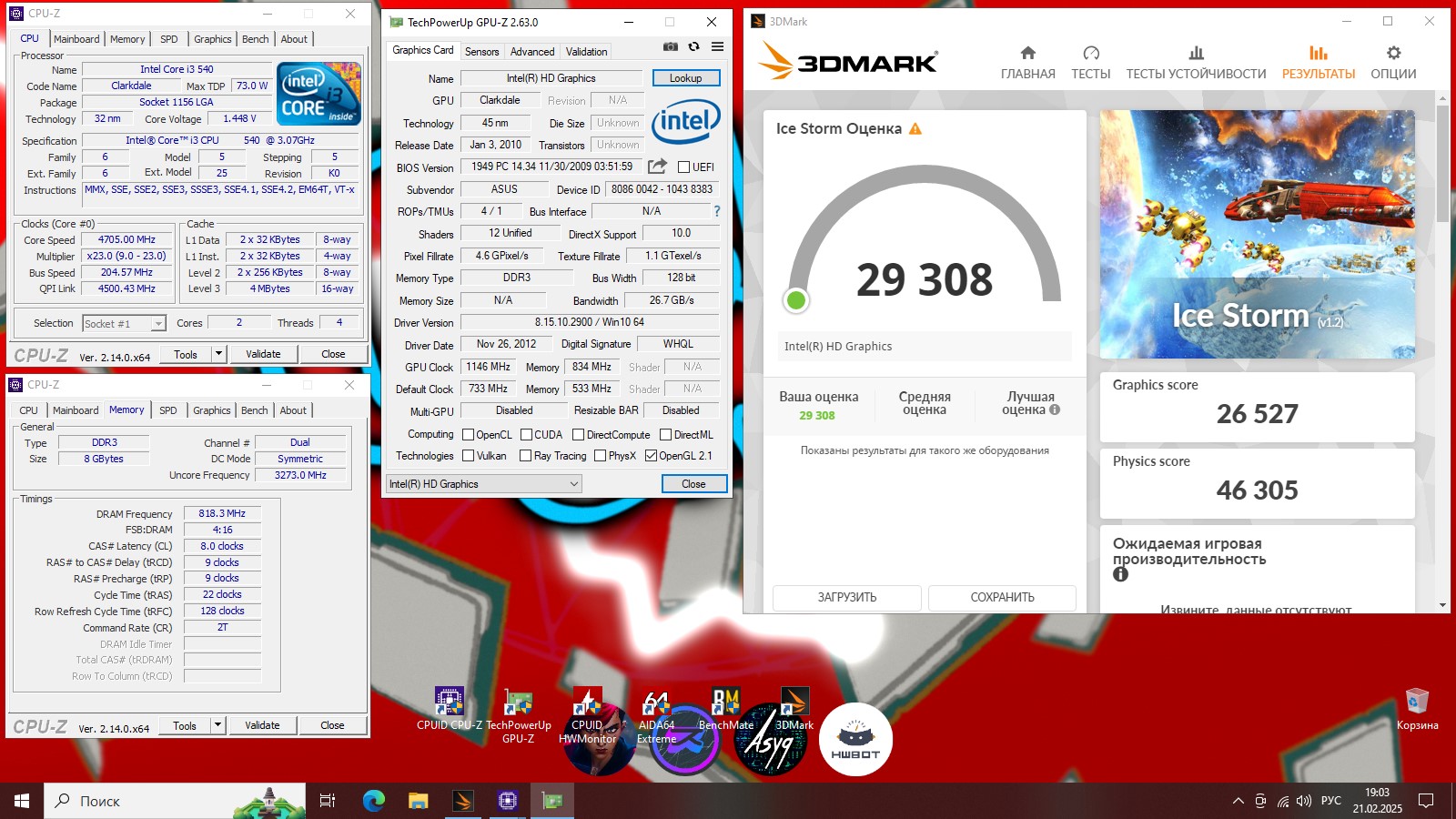The width and height of the screenshot is (1456, 819).
Task: Toggle the DirectML checkbox
Action: click(x=665, y=435)
